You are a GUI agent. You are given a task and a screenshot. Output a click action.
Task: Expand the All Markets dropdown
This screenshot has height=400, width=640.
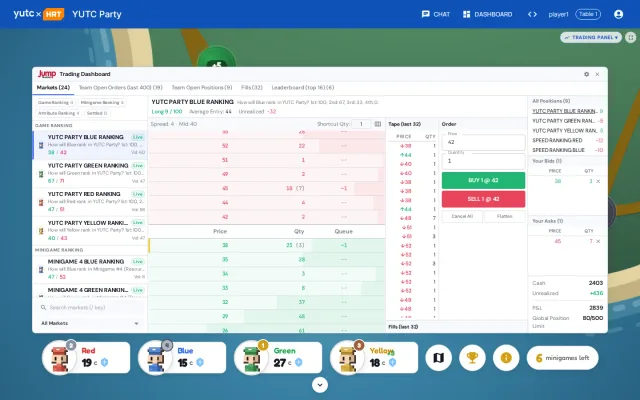(x=89, y=323)
